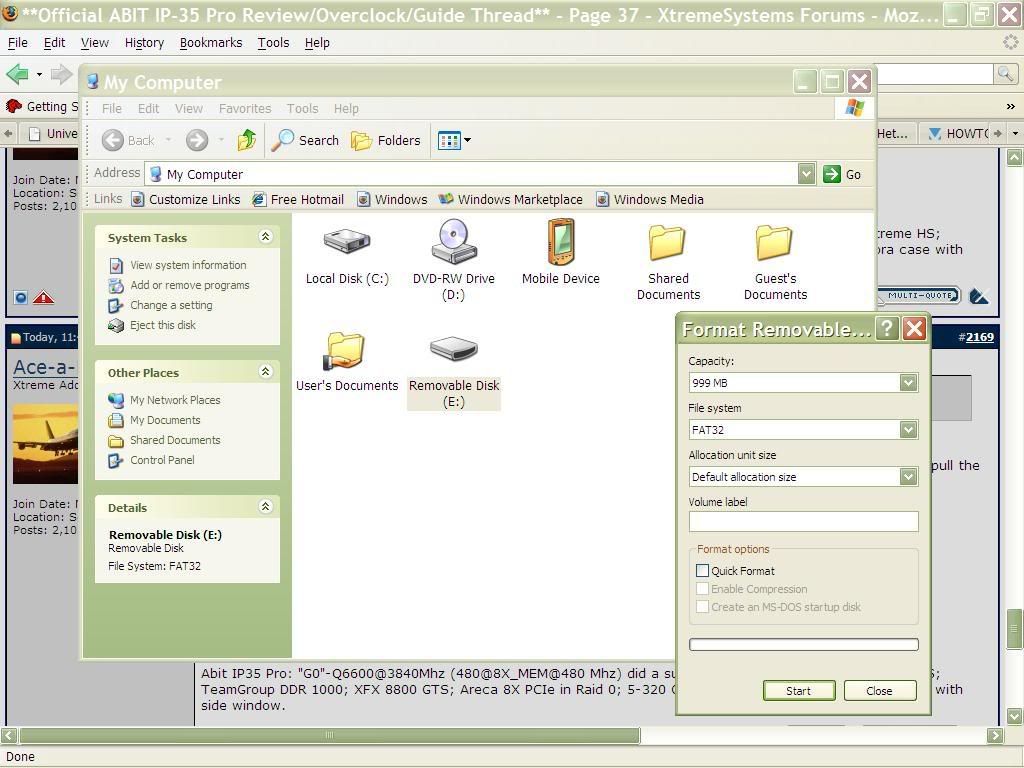Click the Firefox vertical scrollbar down arrow

click(x=1014, y=716)
